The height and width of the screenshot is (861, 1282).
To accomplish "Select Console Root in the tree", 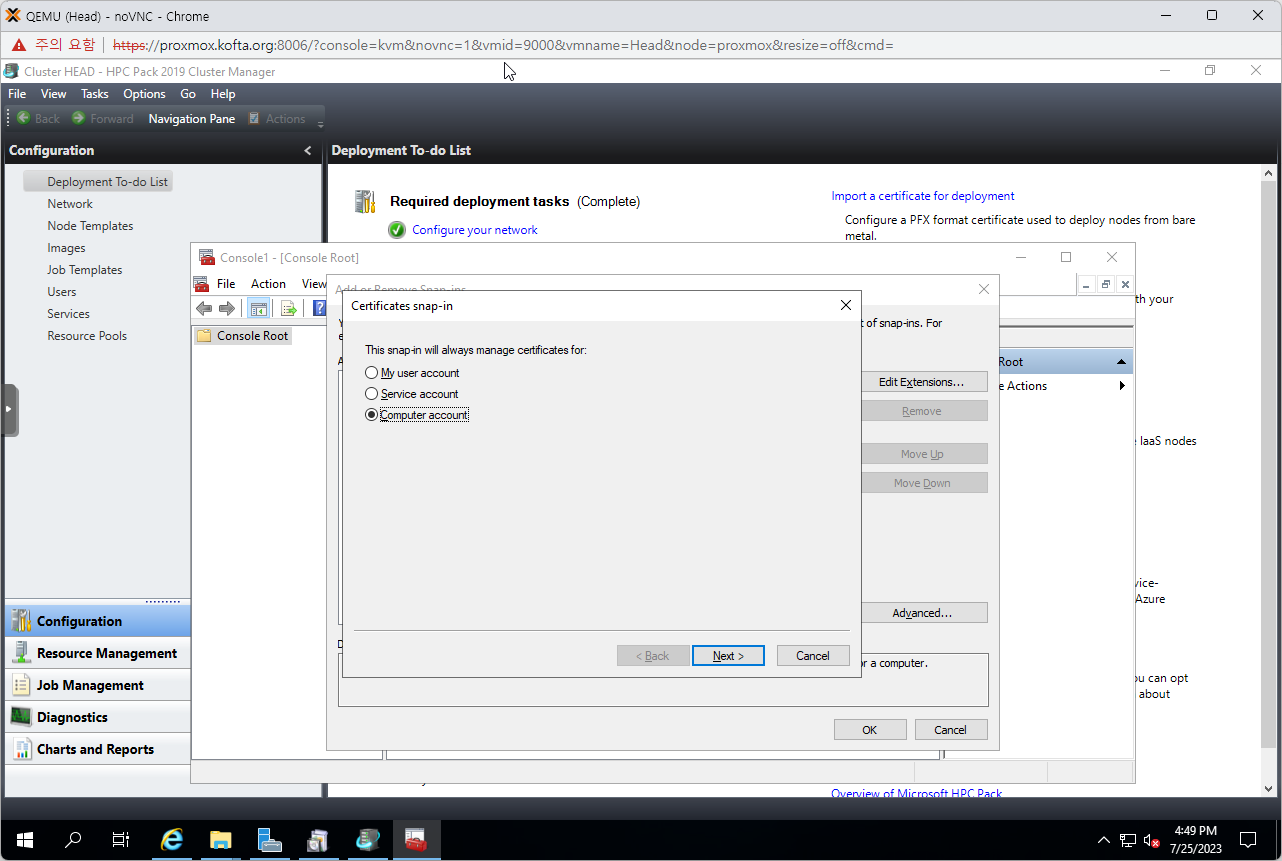I will point(252,336).
